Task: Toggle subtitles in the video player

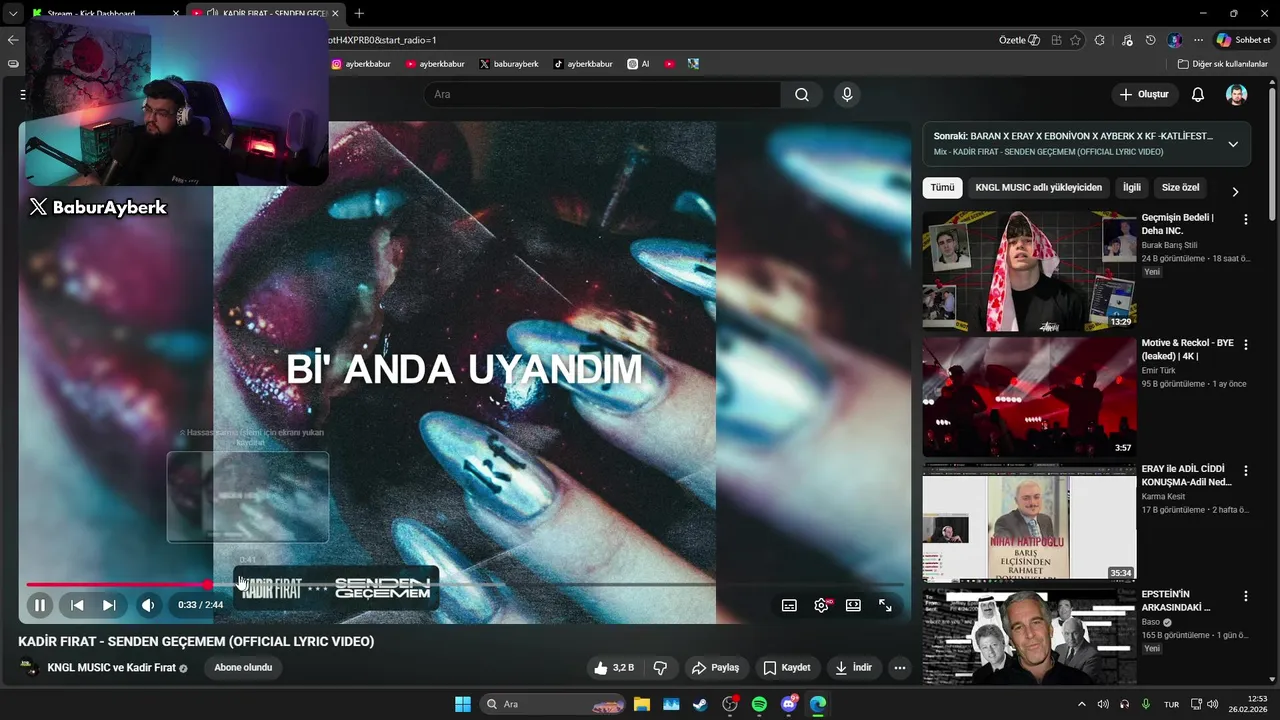Action: pos(789,605)
